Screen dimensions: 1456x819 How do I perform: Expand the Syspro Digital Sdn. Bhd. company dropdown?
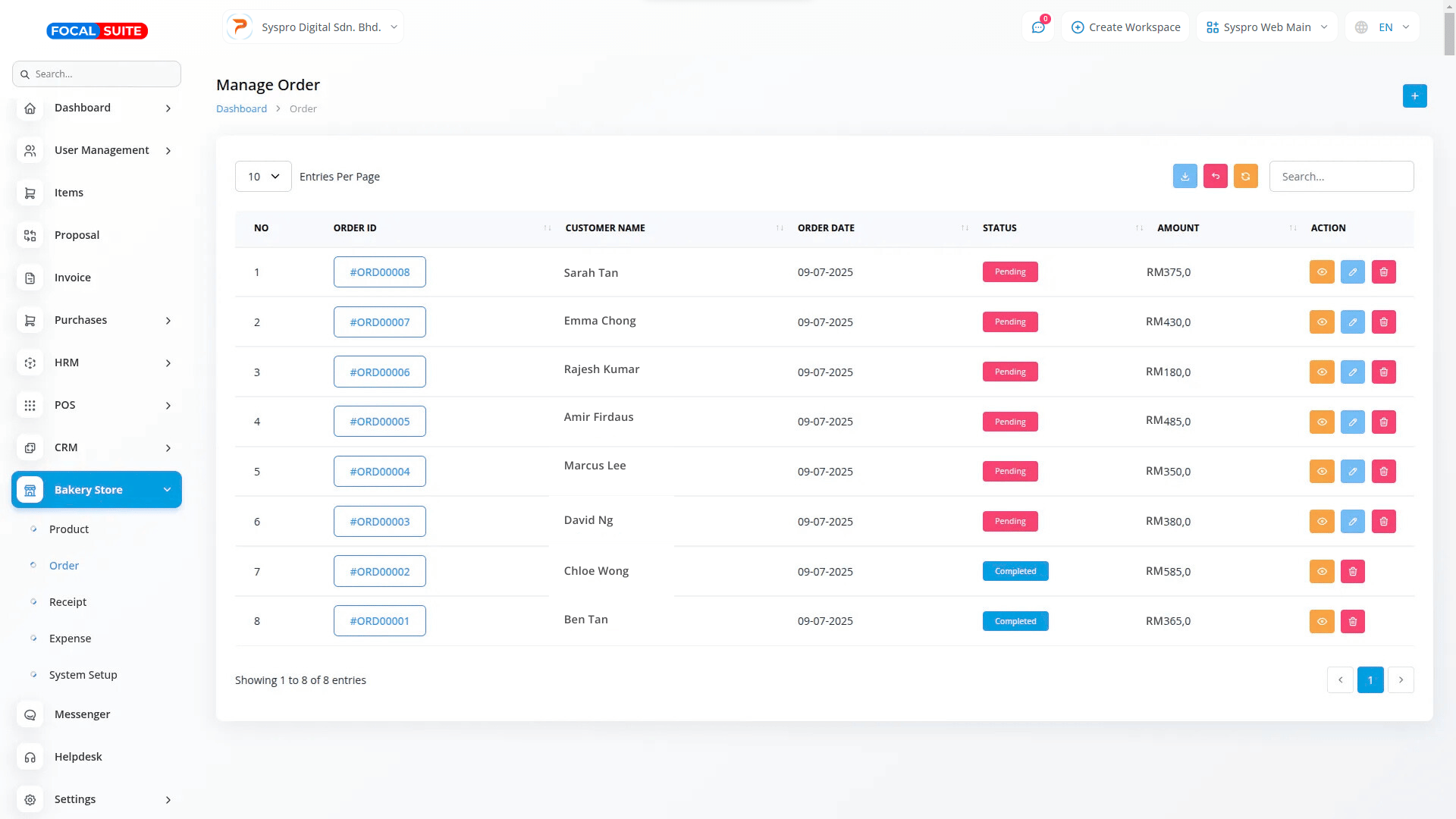click(314, 27)
